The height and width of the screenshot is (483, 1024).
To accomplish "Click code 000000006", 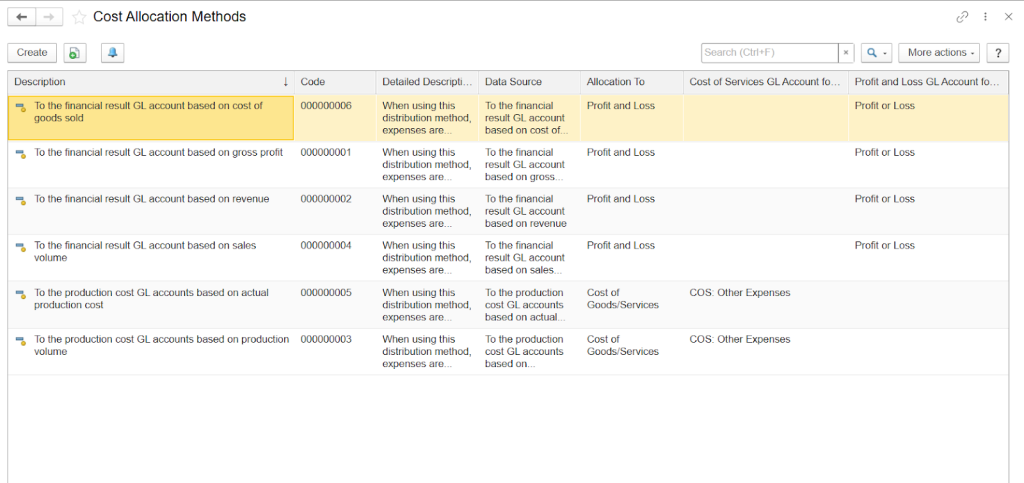I will point(326,105).
